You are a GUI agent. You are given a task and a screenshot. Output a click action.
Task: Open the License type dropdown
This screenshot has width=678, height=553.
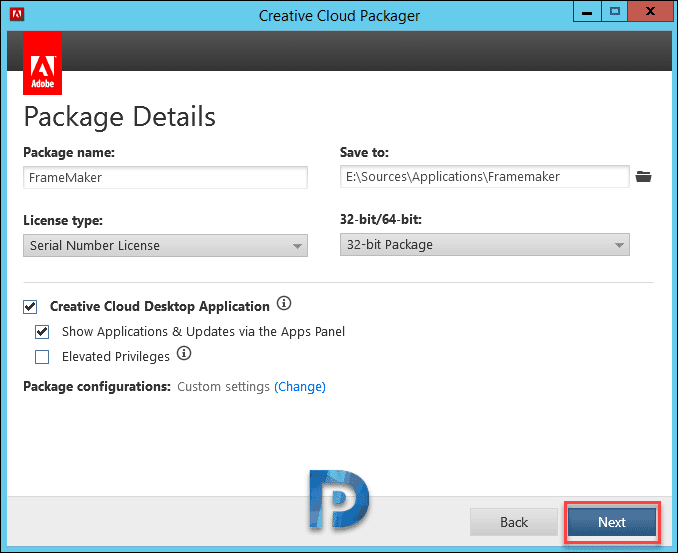(165, 246)
